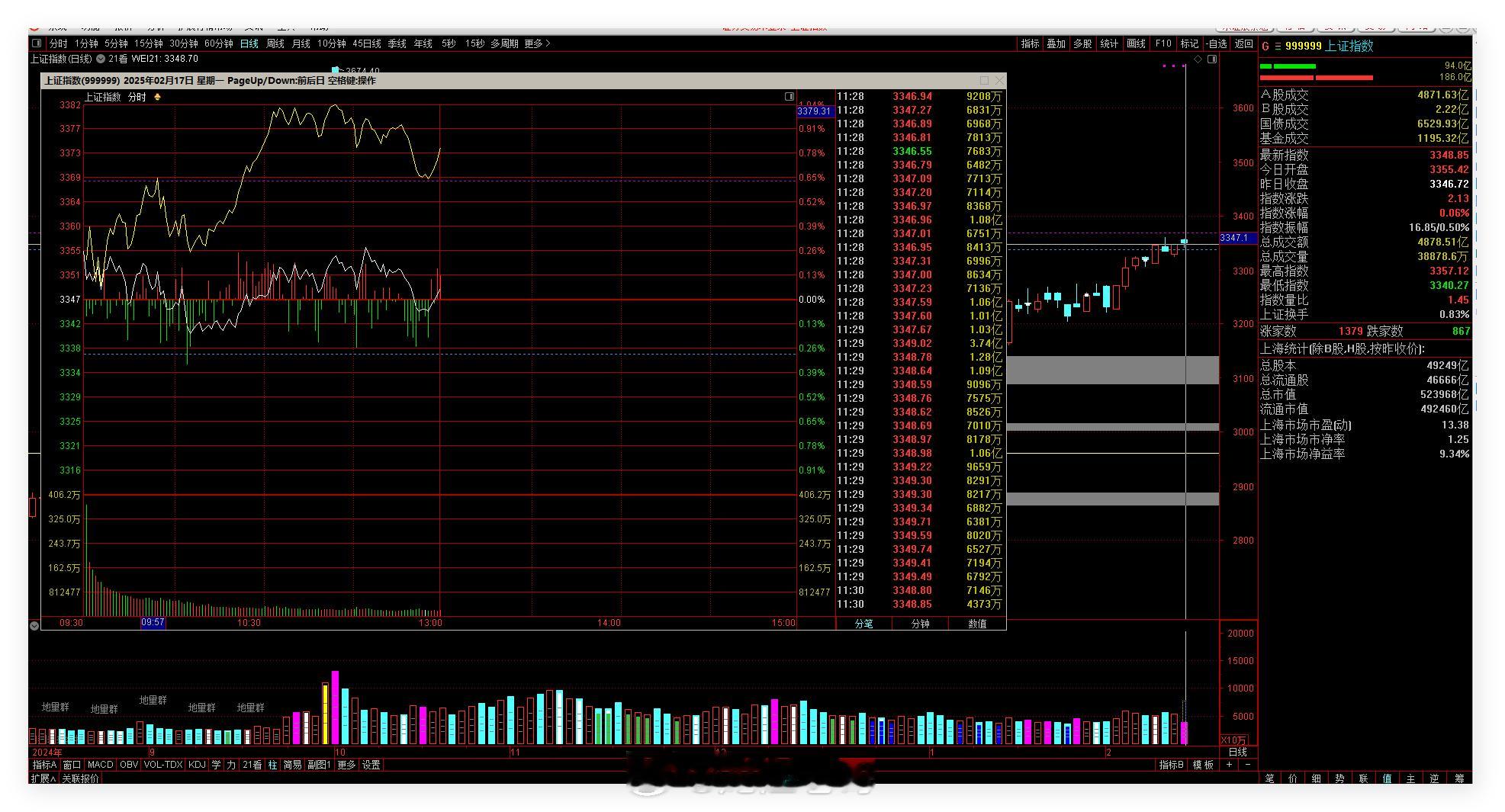Click the 09:57 time marker on intraday axis
1505x812 pixels.
coord(153,623)
